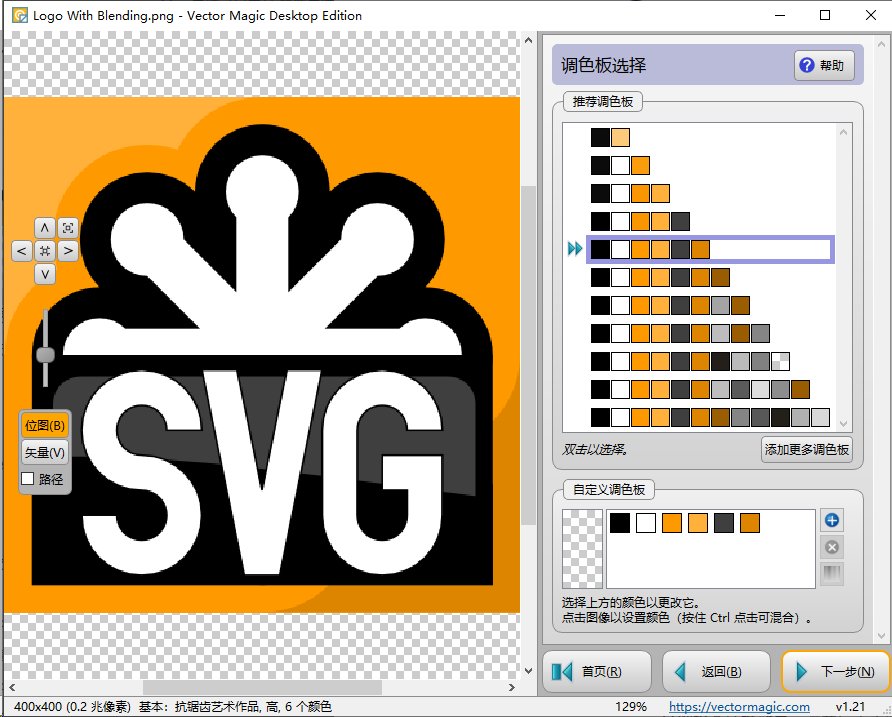Image resolution: width=892 pixels, height=717 pixels.
Task: Maximize the Vector Magic window
Action: 825,15
